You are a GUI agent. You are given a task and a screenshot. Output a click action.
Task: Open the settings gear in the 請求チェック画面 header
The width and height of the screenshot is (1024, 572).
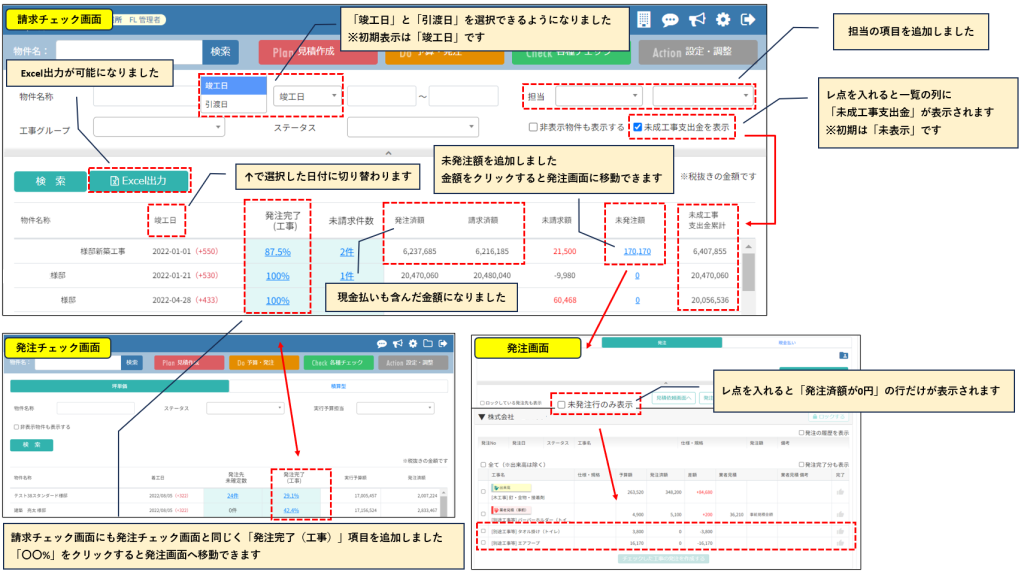click(x=723, y=20)
